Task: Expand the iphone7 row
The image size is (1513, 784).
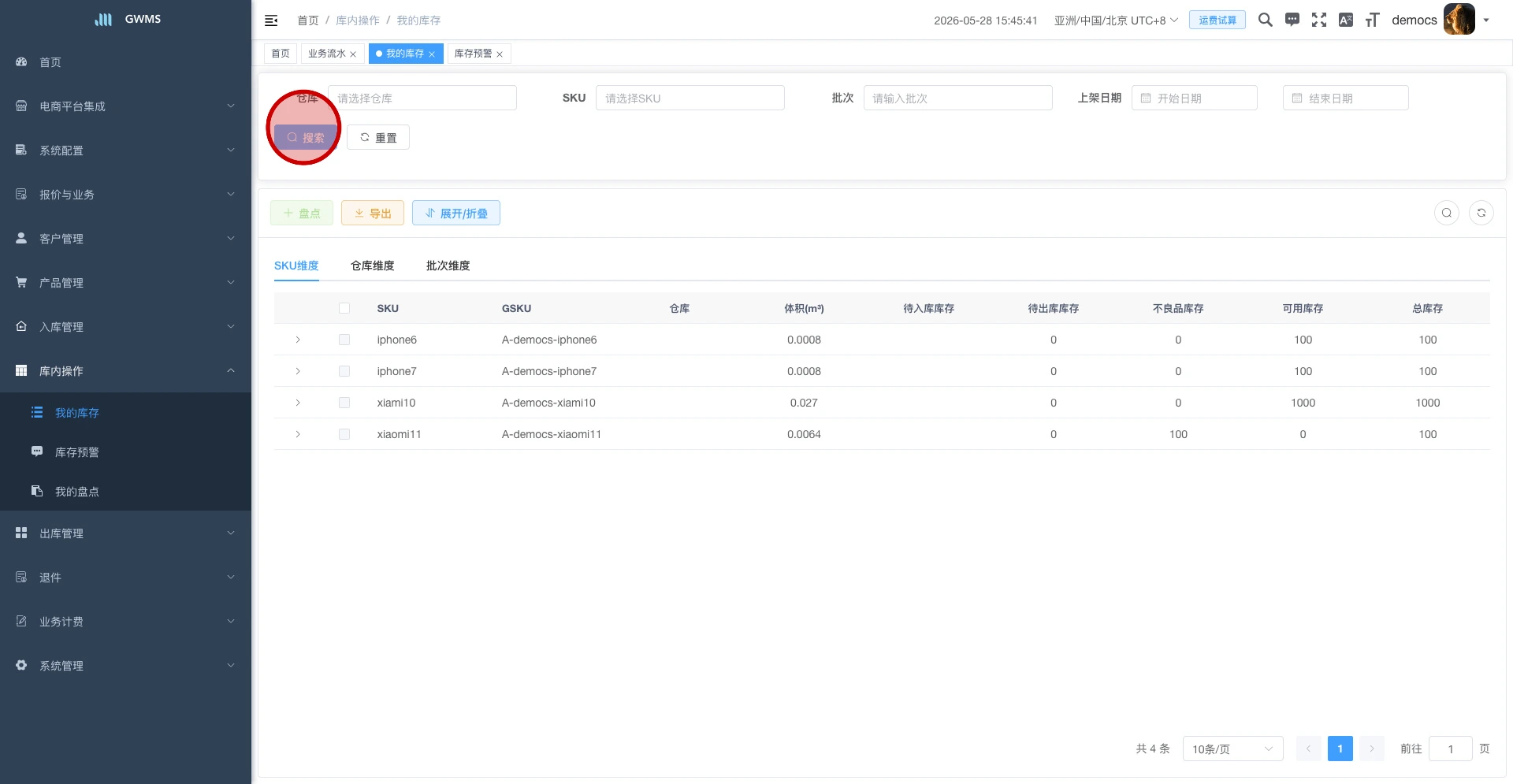Action: point(298,371)
